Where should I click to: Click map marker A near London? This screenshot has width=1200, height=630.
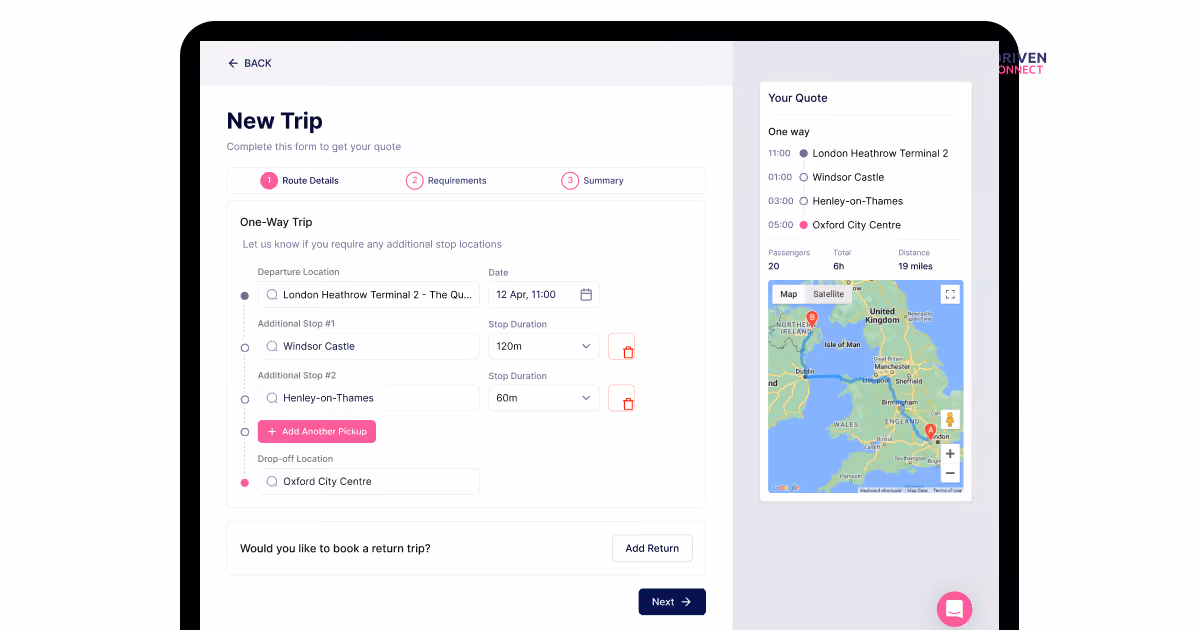pyautogui.click(x=931, y=432)
